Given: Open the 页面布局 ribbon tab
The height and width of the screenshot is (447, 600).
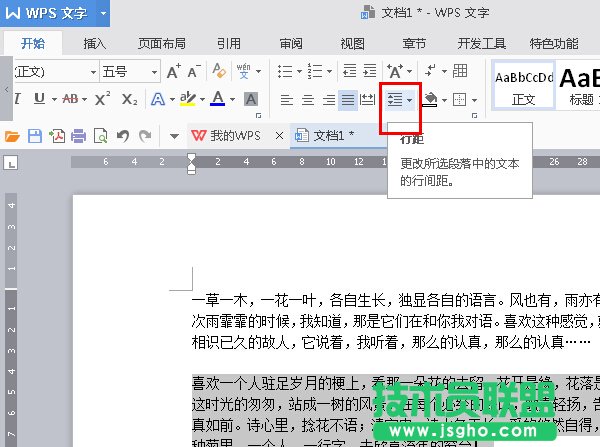Looking at the screenshot, I should tap(161, 44).
